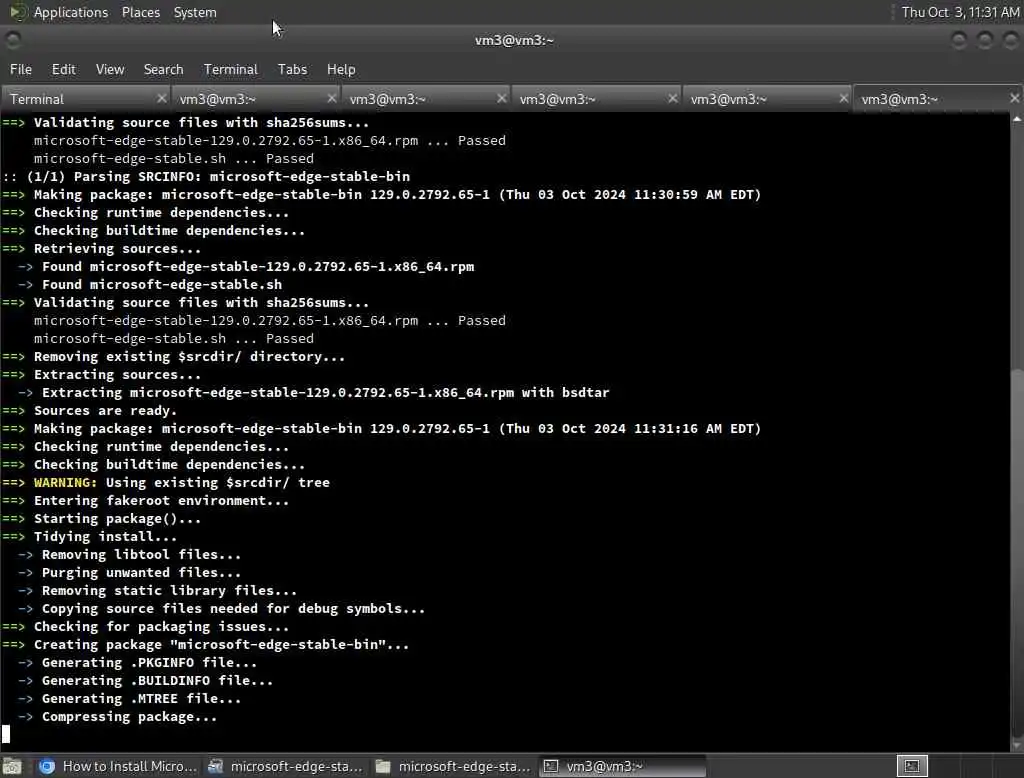
Task: Open the Terminal menu
Action: point(231,69)
